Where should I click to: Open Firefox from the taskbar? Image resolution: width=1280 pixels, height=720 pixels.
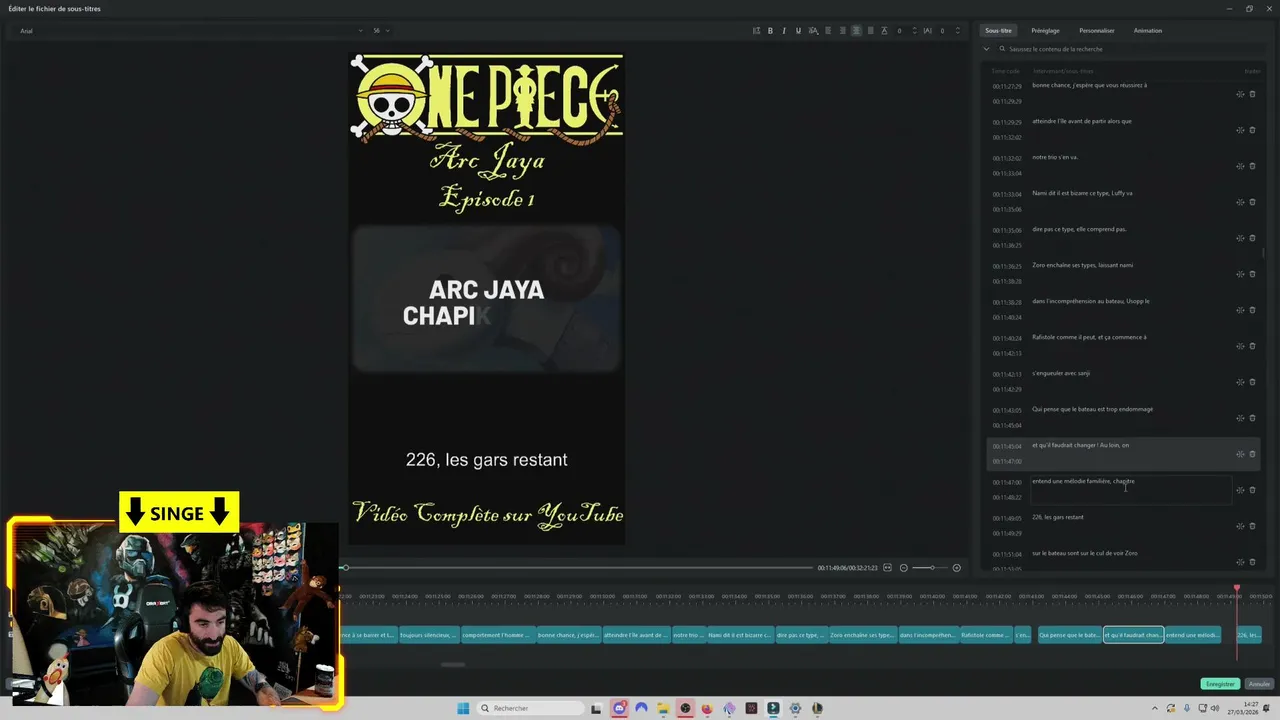[x=707, y=708]
